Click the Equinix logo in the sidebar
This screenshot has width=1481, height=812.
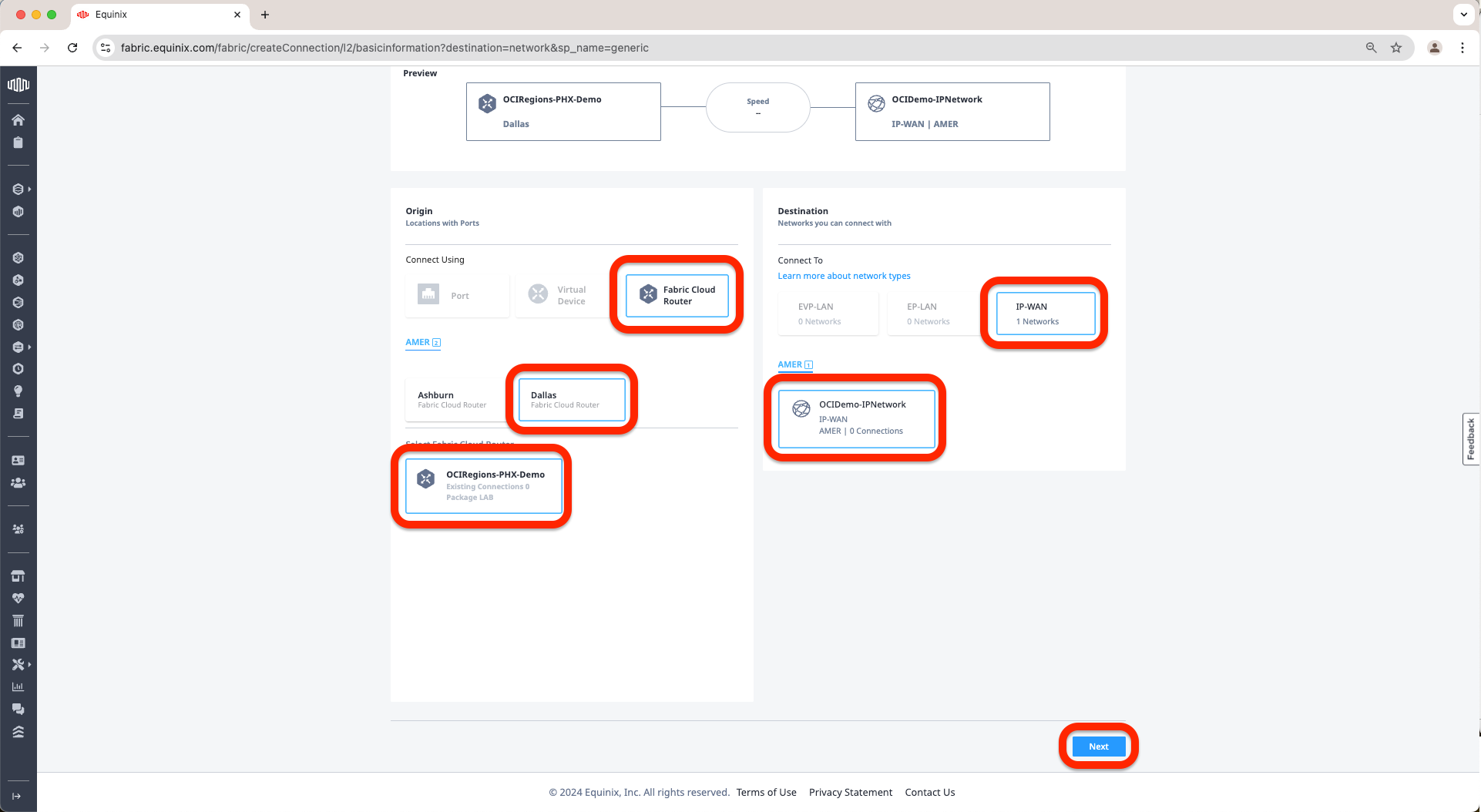(18, 85)
